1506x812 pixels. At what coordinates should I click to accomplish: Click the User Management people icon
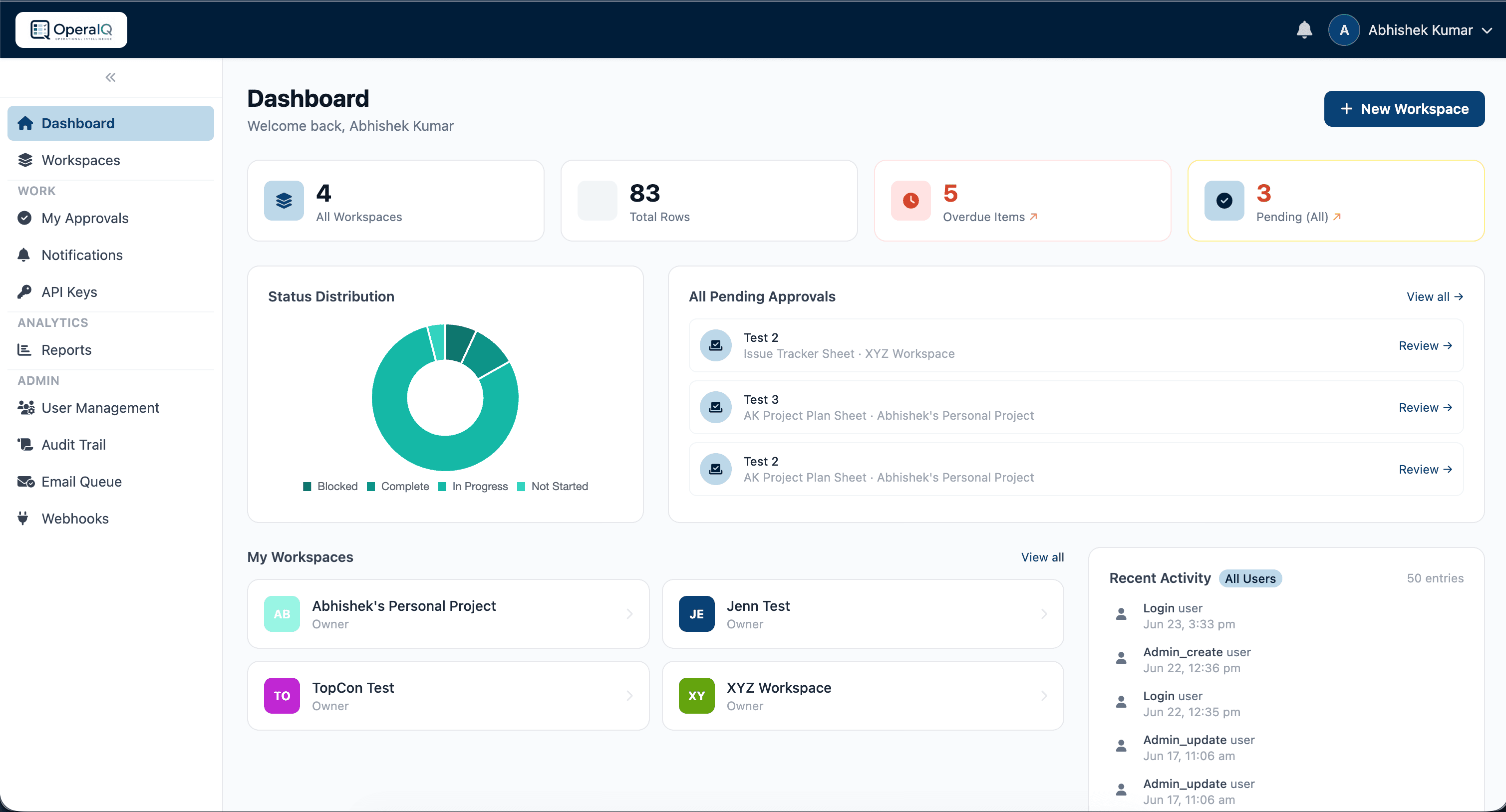[x=26, y=407]
